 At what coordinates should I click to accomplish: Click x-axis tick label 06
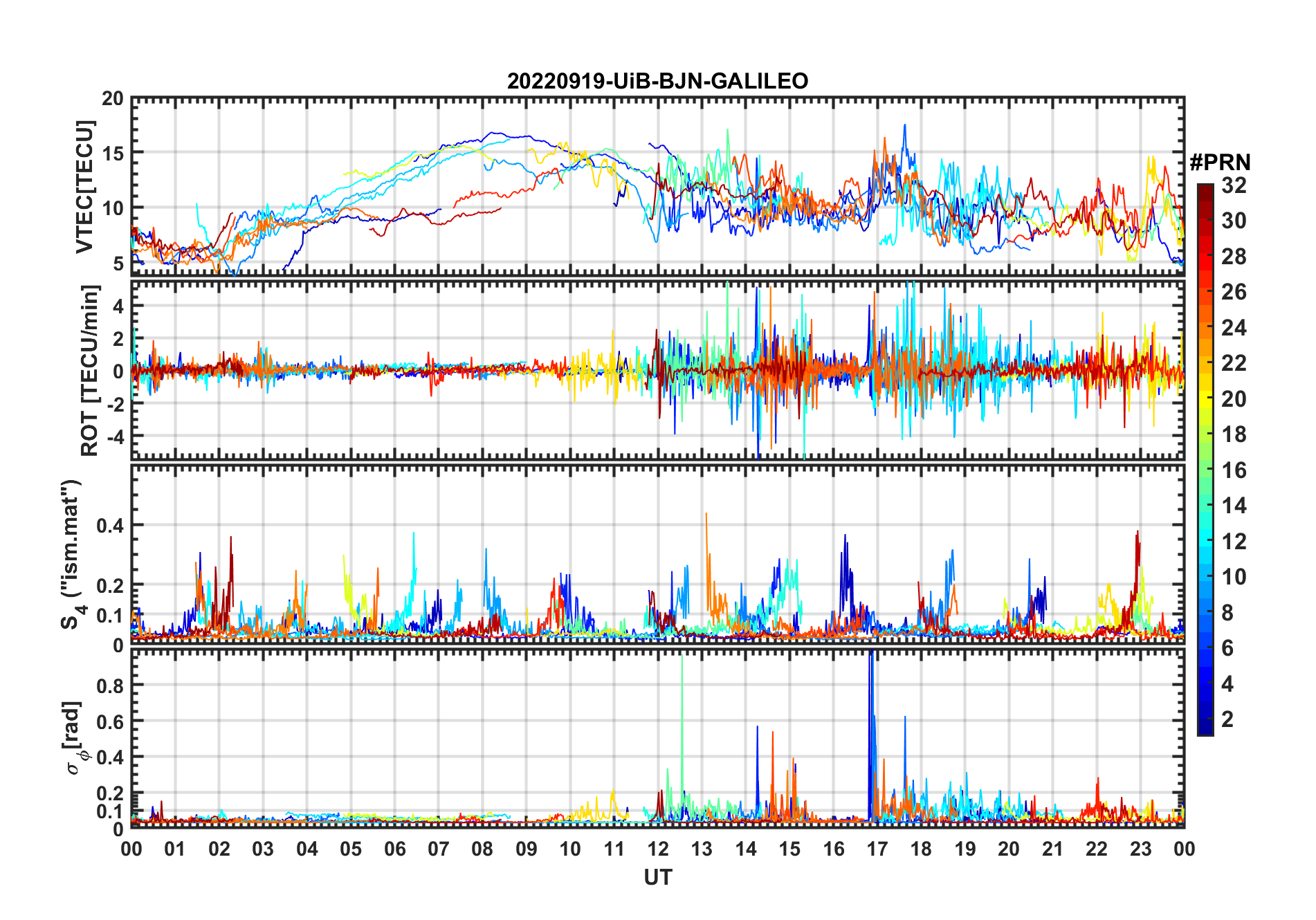point(395,849)
